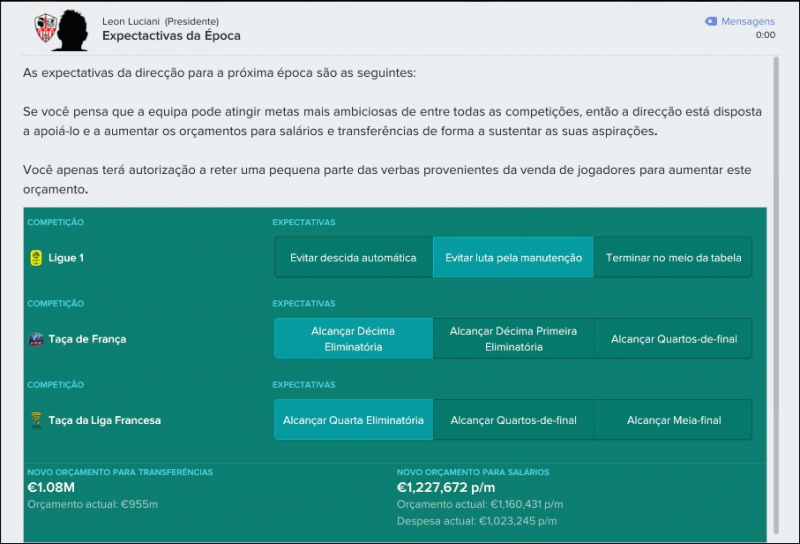Click the Ligue 1 competition name
The height and width of the screenshot is (544, 800).
pos(66,258)
